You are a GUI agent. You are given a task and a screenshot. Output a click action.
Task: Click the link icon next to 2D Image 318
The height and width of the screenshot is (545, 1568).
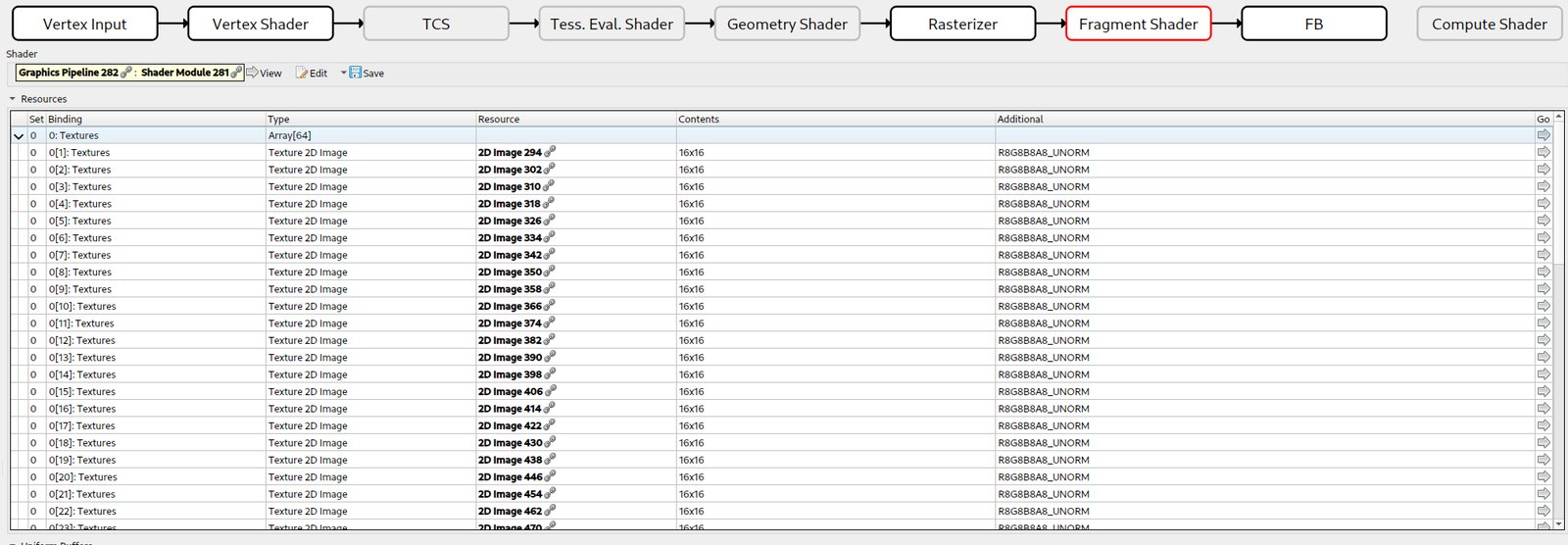pos(549,203)
